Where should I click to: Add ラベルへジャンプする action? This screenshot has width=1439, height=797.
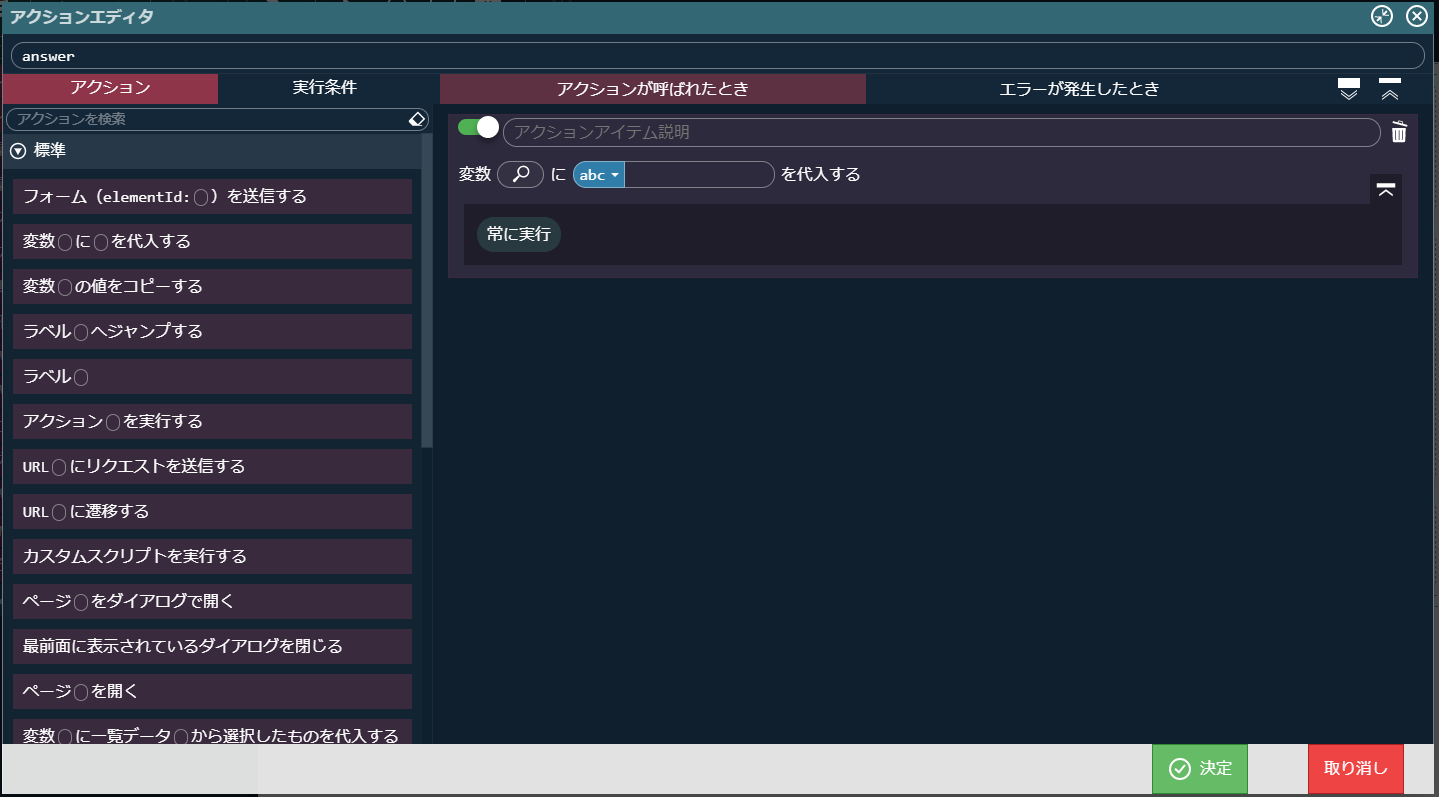pos(213,331)
